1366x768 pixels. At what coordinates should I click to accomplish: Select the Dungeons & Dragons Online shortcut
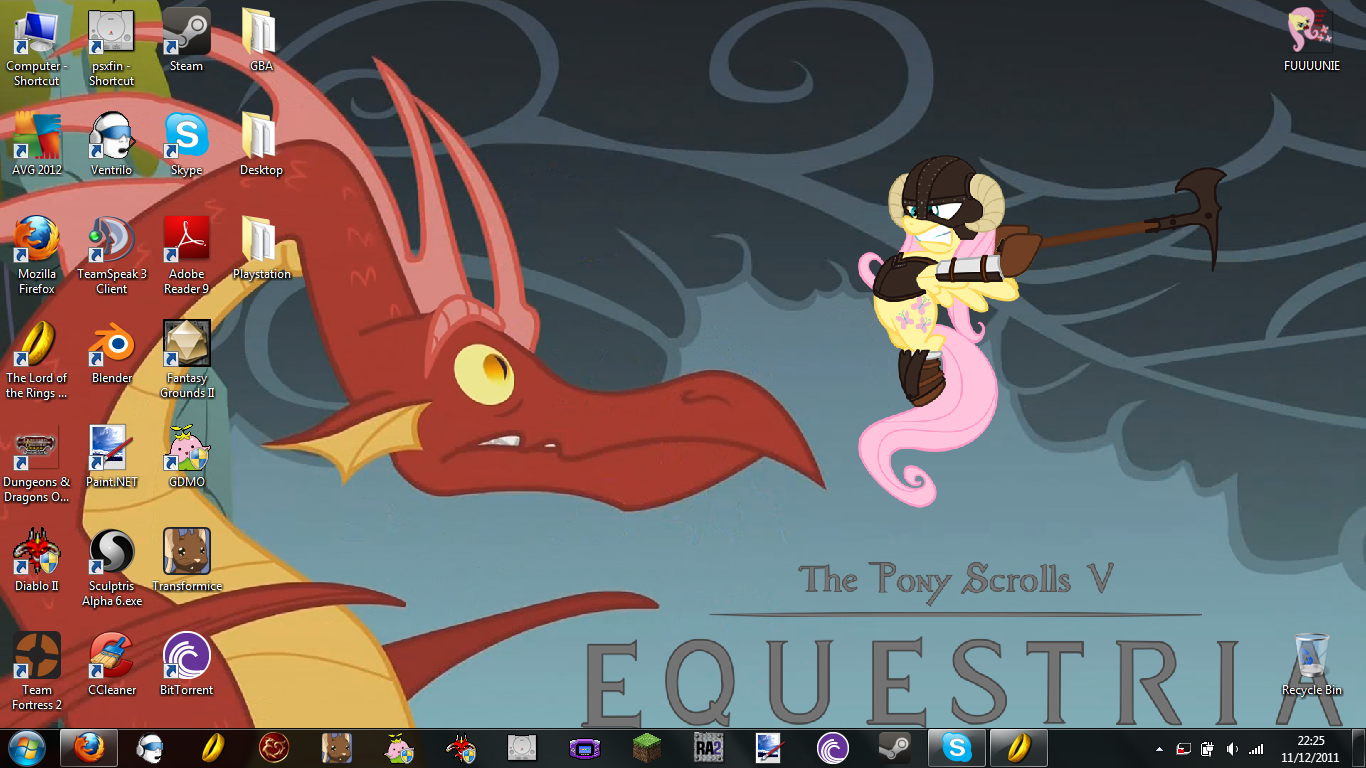pyautogui.click(x=37, y=463)
